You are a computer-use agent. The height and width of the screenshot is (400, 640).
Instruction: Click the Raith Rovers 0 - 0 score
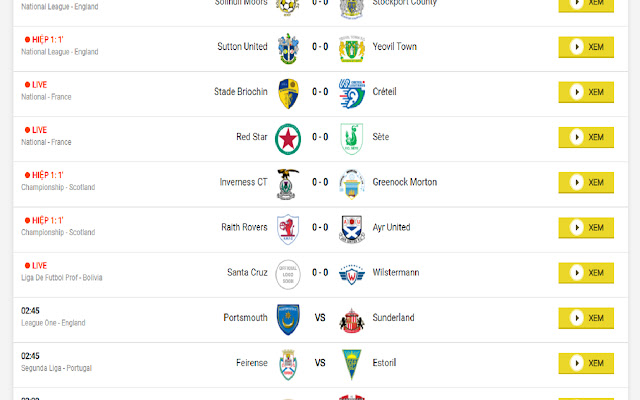pos(320,227)
